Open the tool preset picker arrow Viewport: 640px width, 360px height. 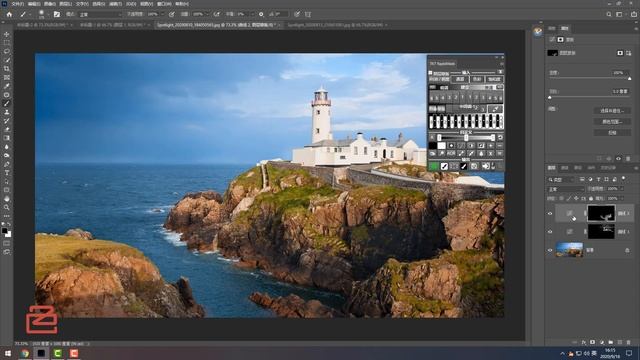30,14
